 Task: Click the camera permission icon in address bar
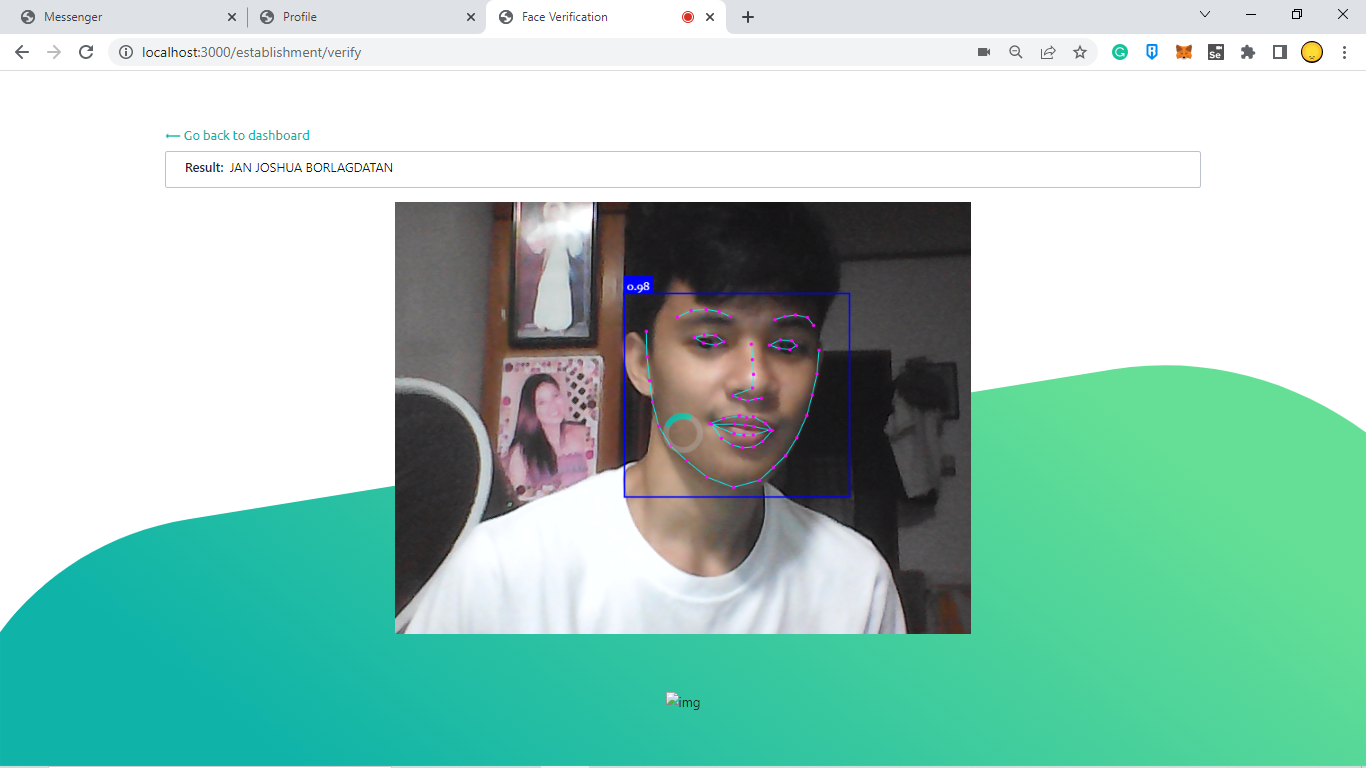tap(984, 52)
